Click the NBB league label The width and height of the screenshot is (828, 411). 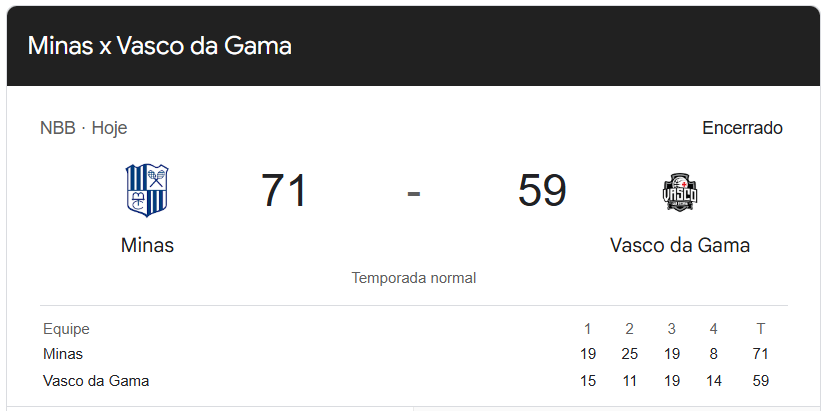point(57,128)
